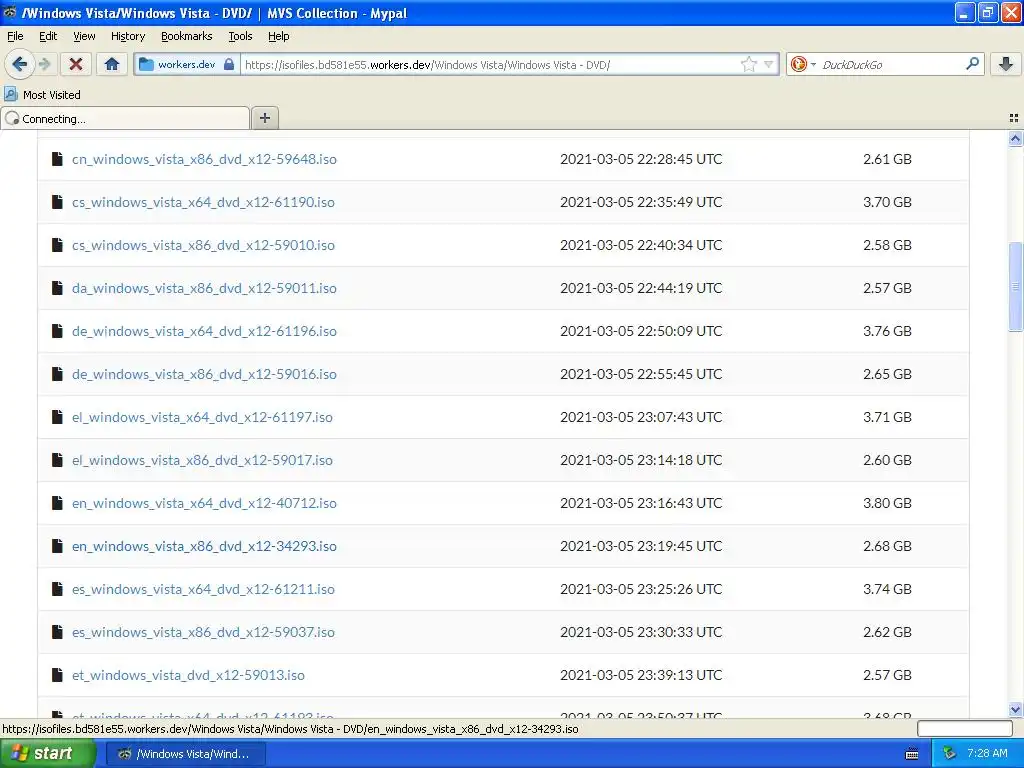Download es_windows_vista_x86_dvd_x12-59037.iso
Viewport: 1024px width, 768px height.
[x=203, y=633]
